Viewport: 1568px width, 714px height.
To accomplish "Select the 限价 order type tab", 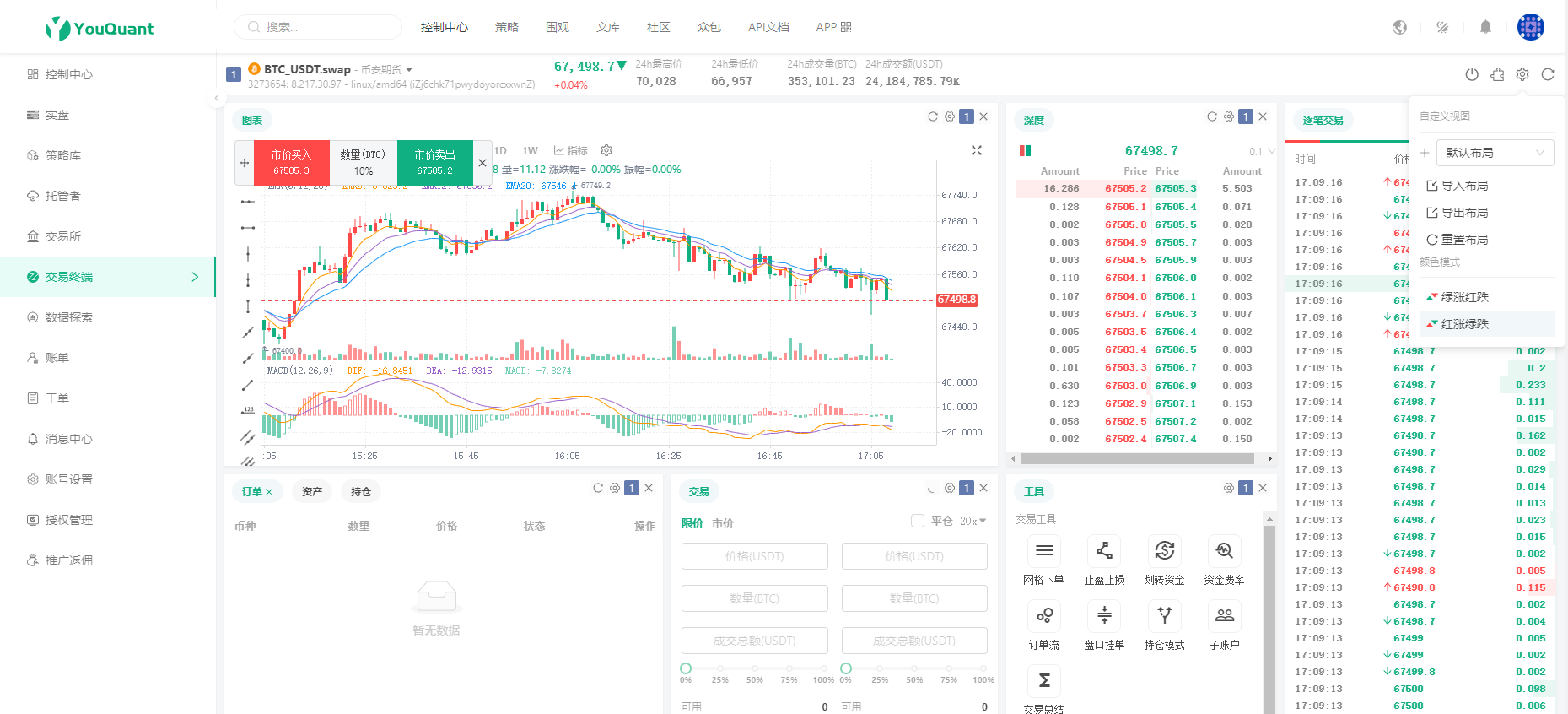I will (x=692, y=523).
